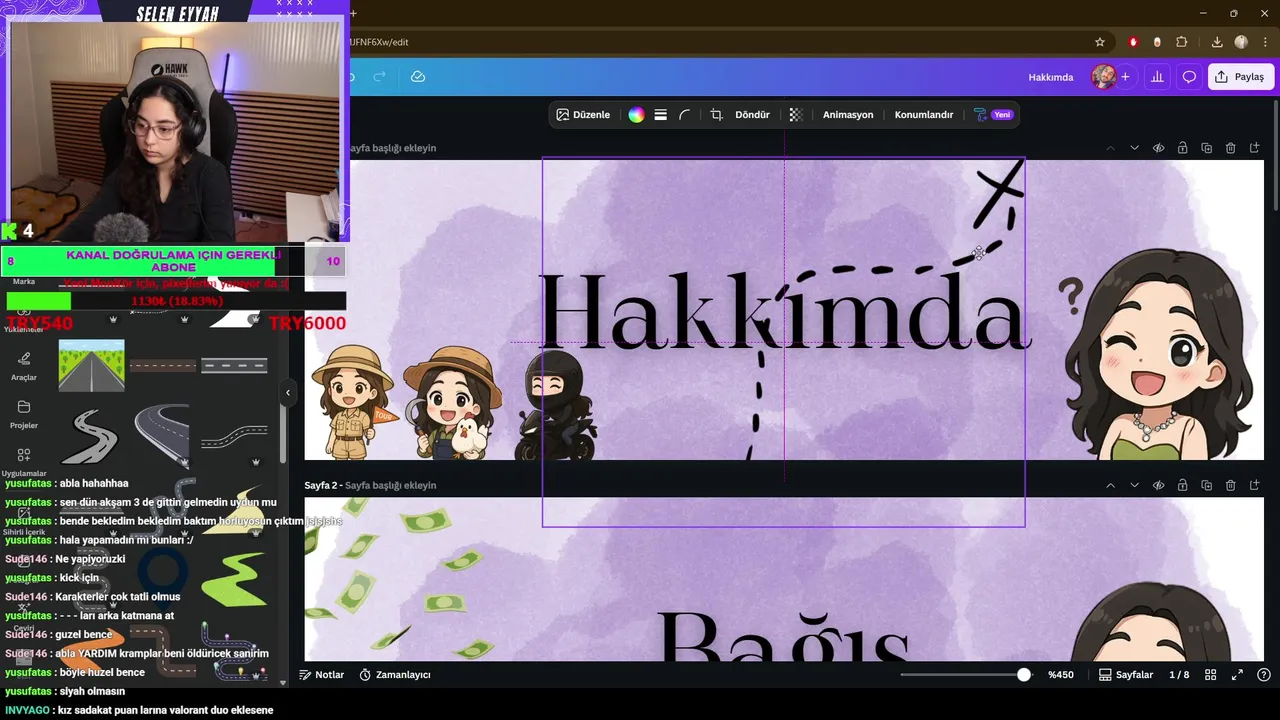Hide Sayfa 2 with eye icon
1280x720 pixels.
pos(1158,485)
